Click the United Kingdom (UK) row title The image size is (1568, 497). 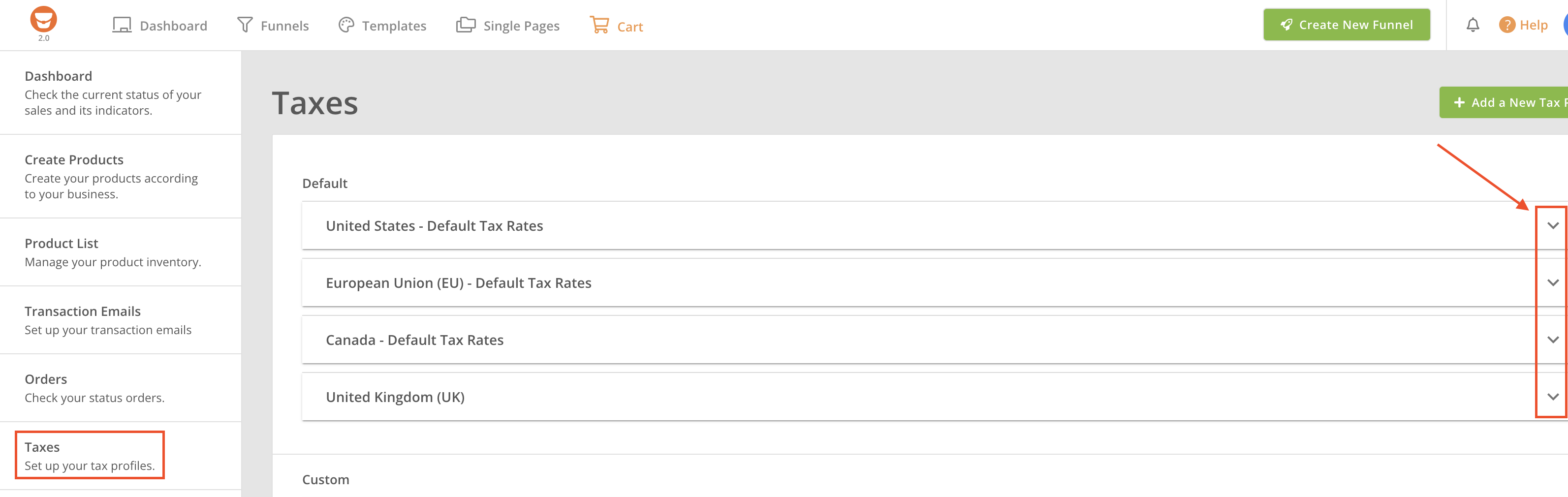[x=395, y=397]
